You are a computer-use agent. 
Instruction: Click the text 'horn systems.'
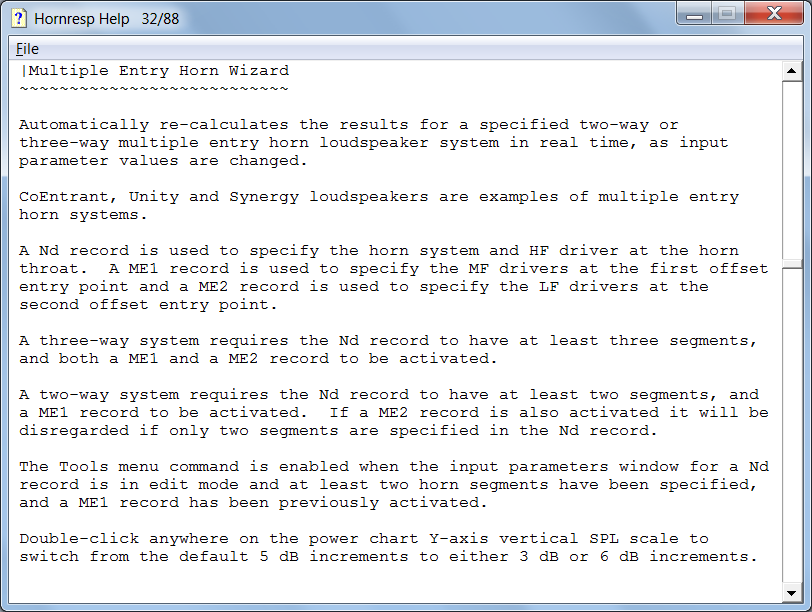pyautogui.click(x=83, y=214)
